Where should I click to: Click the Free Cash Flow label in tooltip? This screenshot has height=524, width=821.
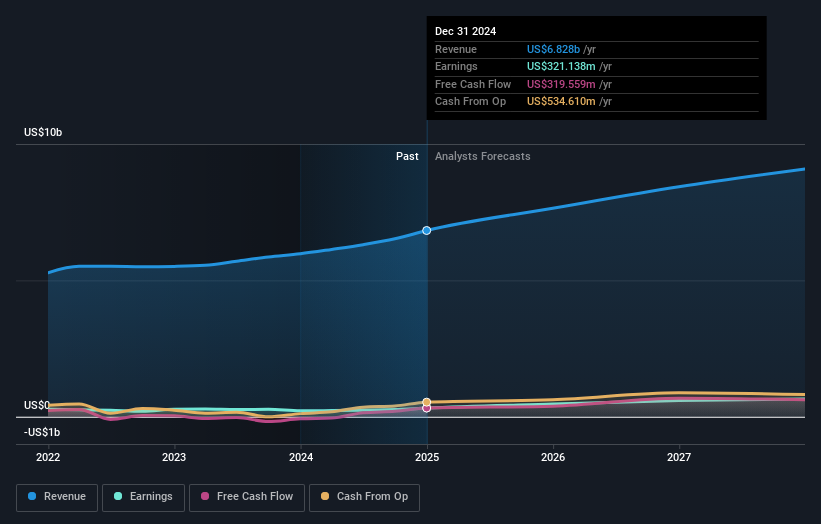coord(473,84)
